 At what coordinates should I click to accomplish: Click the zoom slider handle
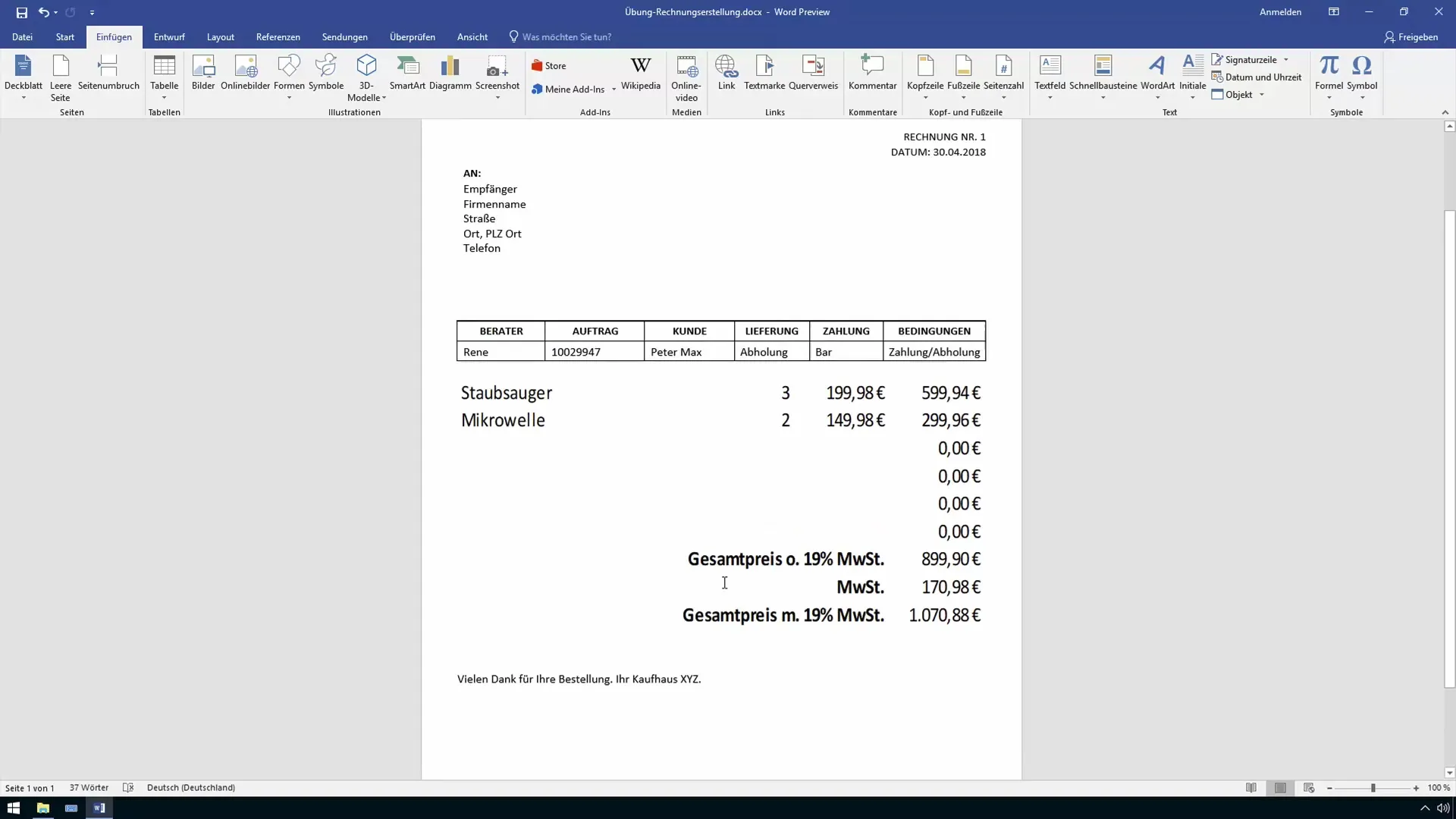tap(1373, 789)
